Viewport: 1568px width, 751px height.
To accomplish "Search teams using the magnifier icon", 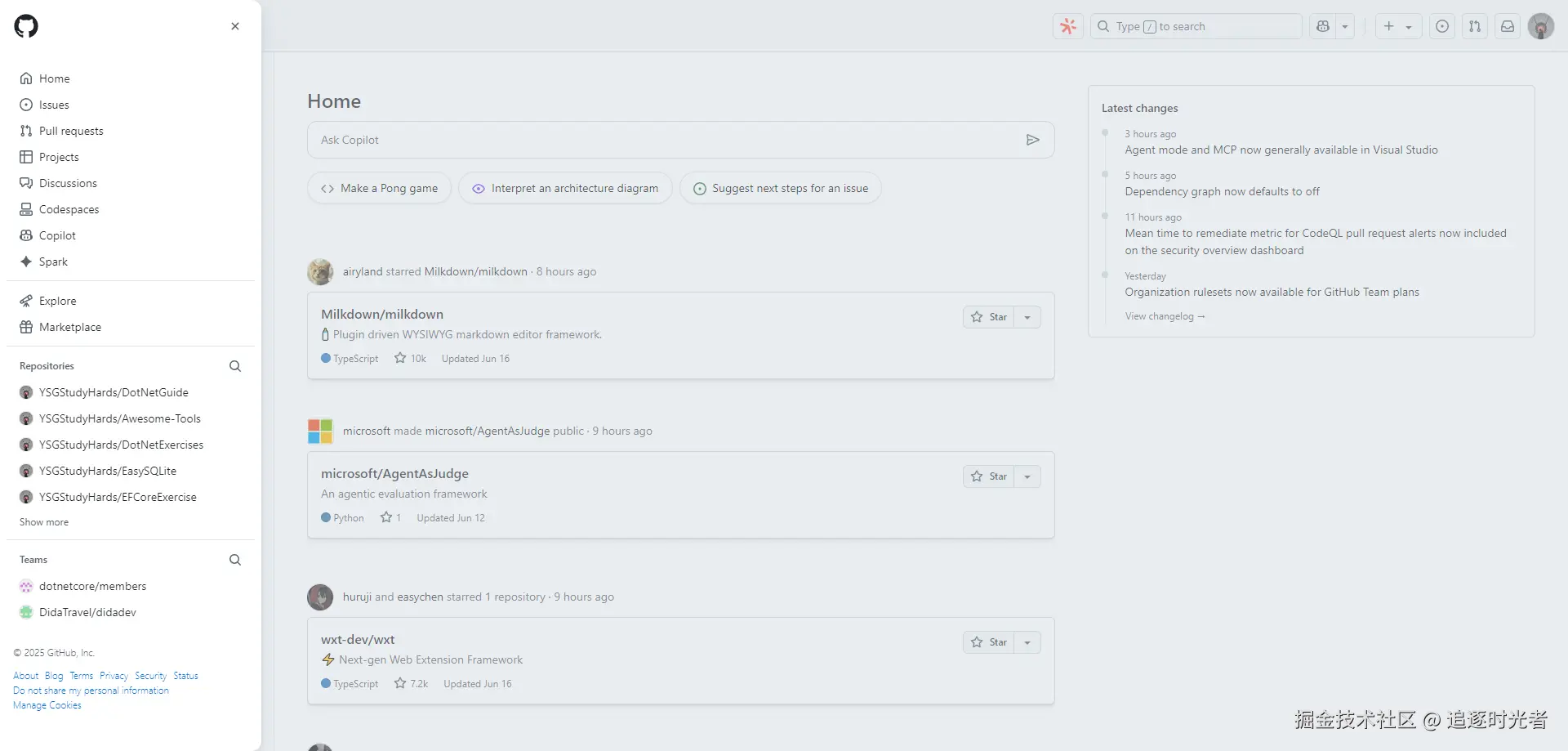I will pos(235,560).
